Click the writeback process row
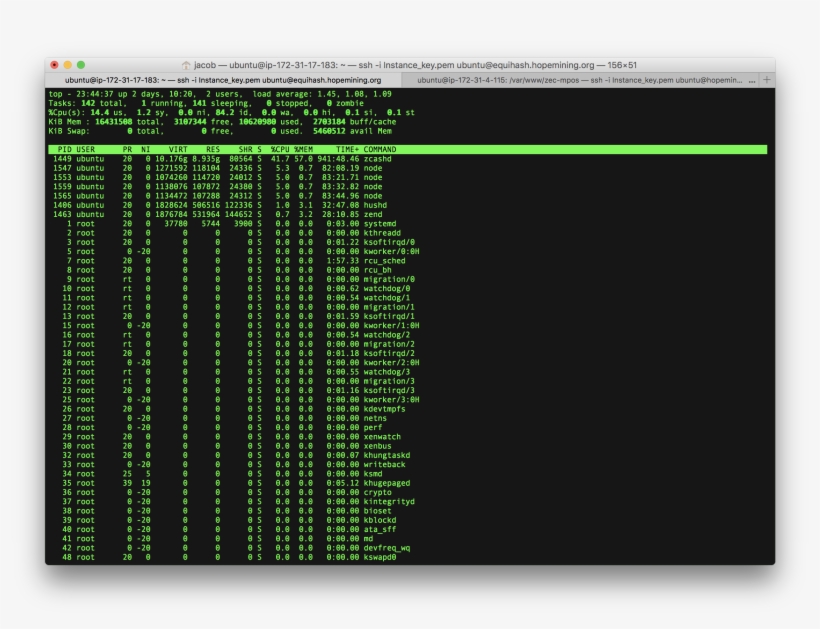Image resolution: width=820 pixels, height=629 pixels. [x=227, y=465]
